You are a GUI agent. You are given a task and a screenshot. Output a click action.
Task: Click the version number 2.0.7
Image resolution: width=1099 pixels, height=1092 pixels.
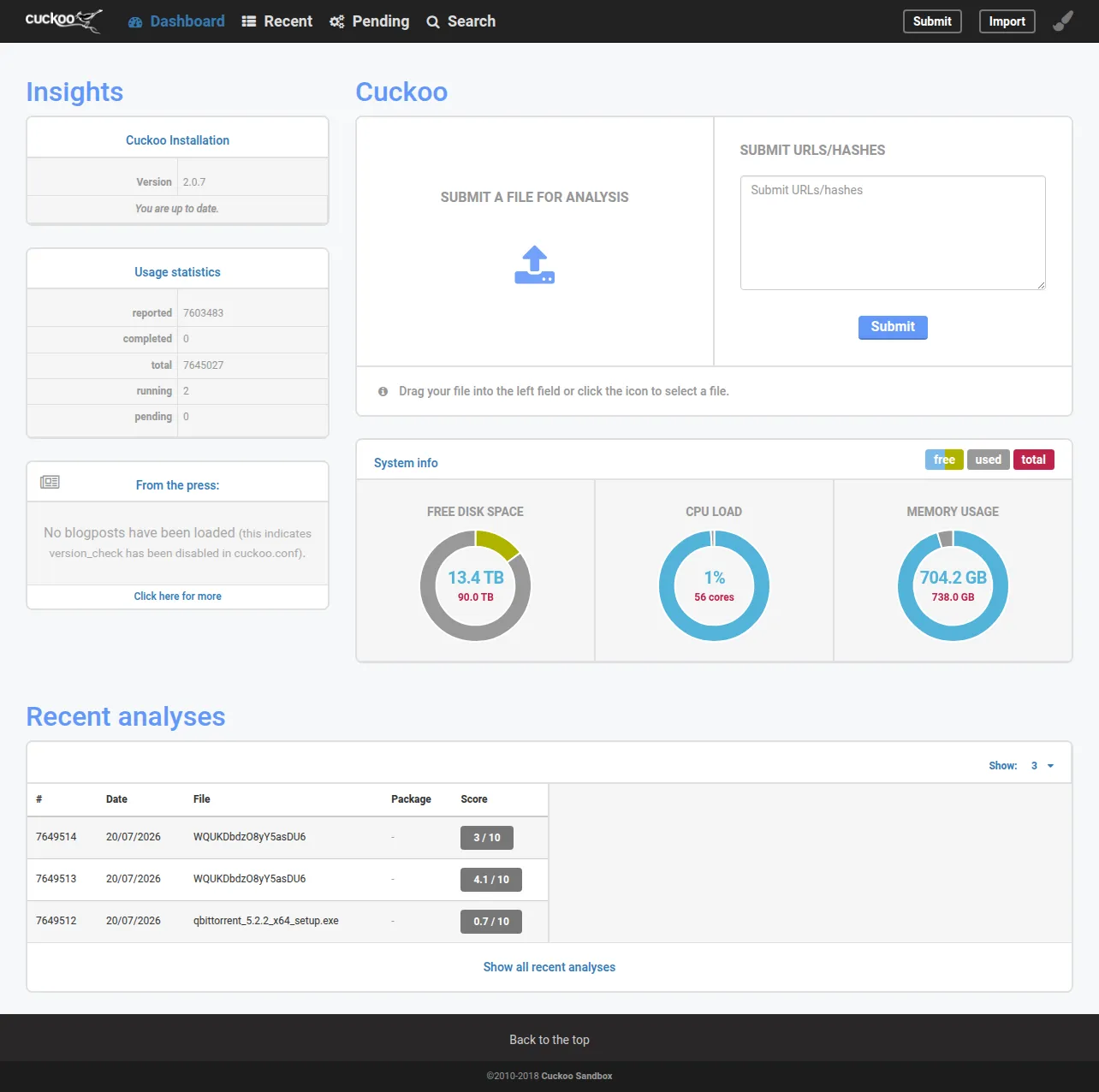194,182
